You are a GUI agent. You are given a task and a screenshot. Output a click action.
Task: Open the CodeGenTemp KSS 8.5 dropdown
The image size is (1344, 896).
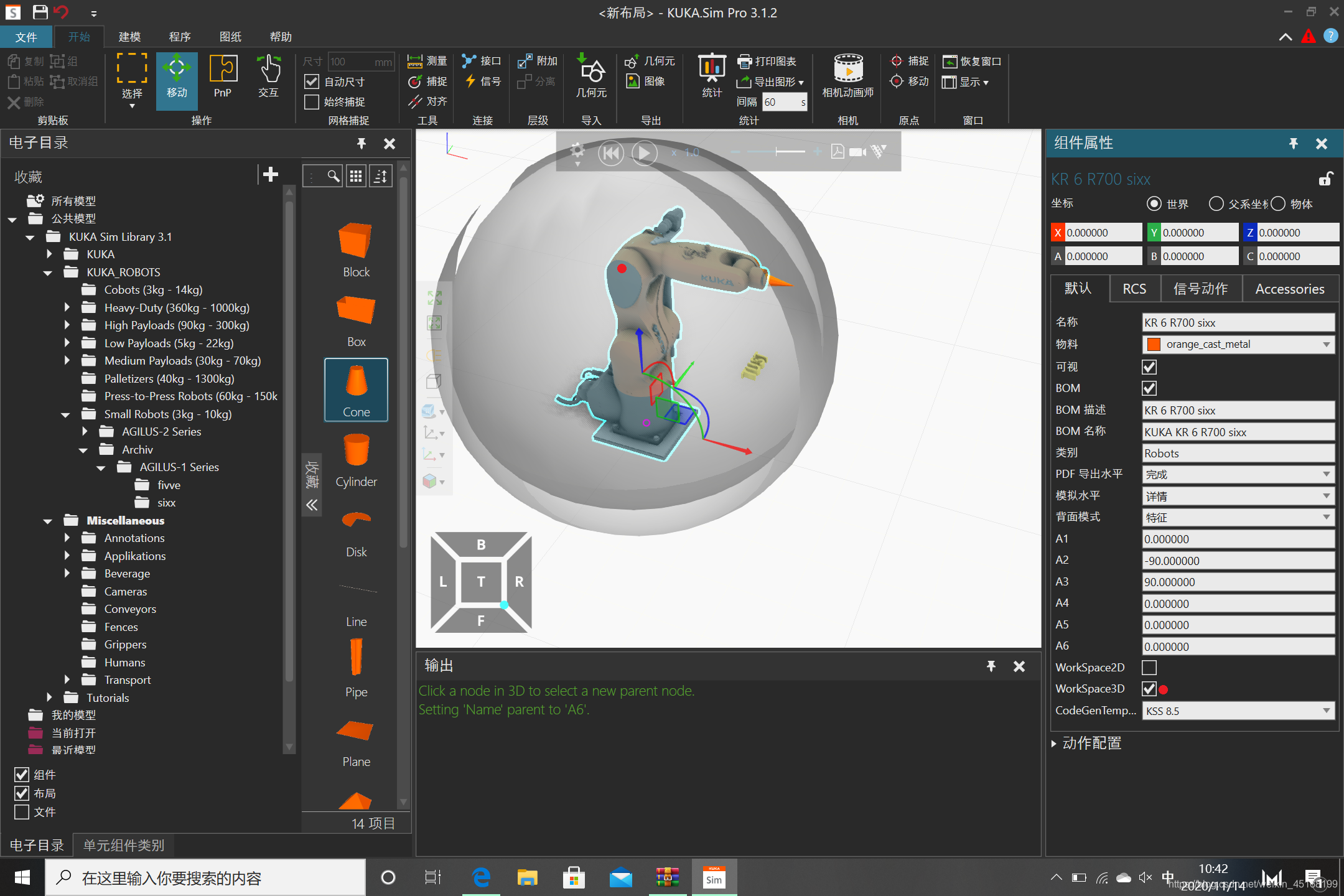[1238, 711]
